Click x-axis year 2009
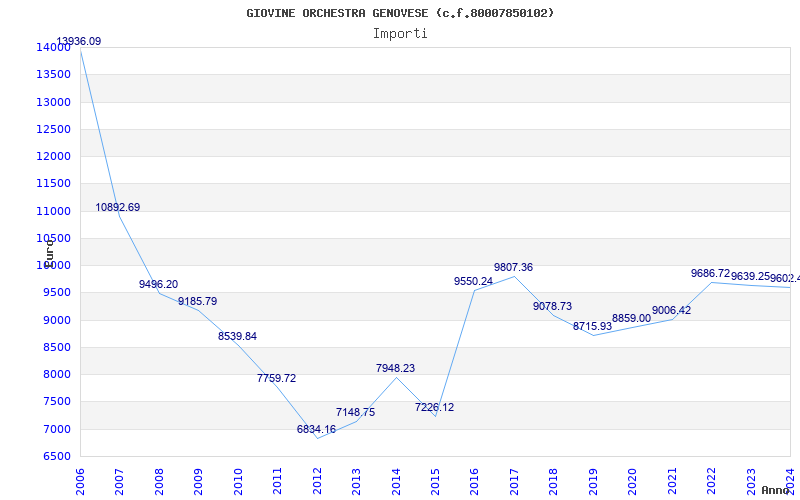Viewport: 800px width, 500px height. point(198,482)
